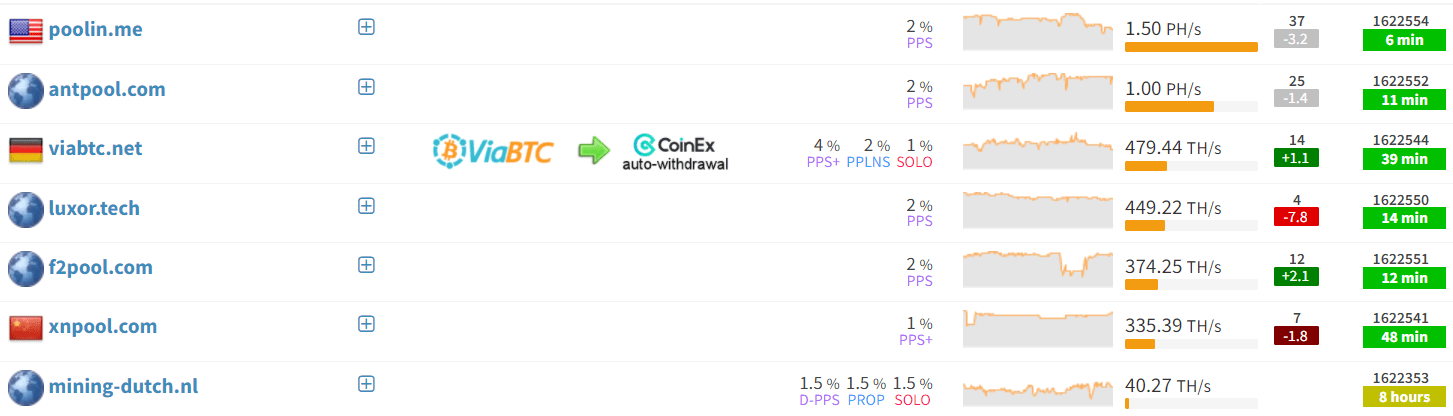Click the green 6 min last-block badge

[1405, 40]
